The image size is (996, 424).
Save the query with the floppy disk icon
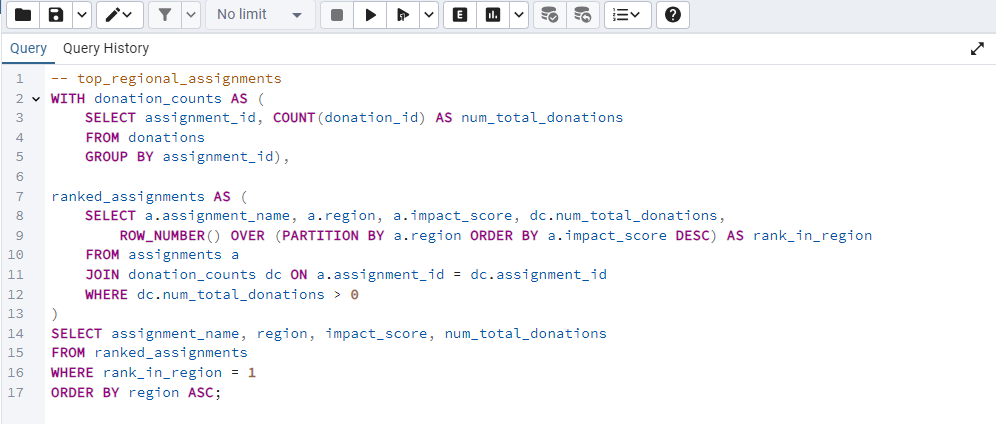pos(56,15)
